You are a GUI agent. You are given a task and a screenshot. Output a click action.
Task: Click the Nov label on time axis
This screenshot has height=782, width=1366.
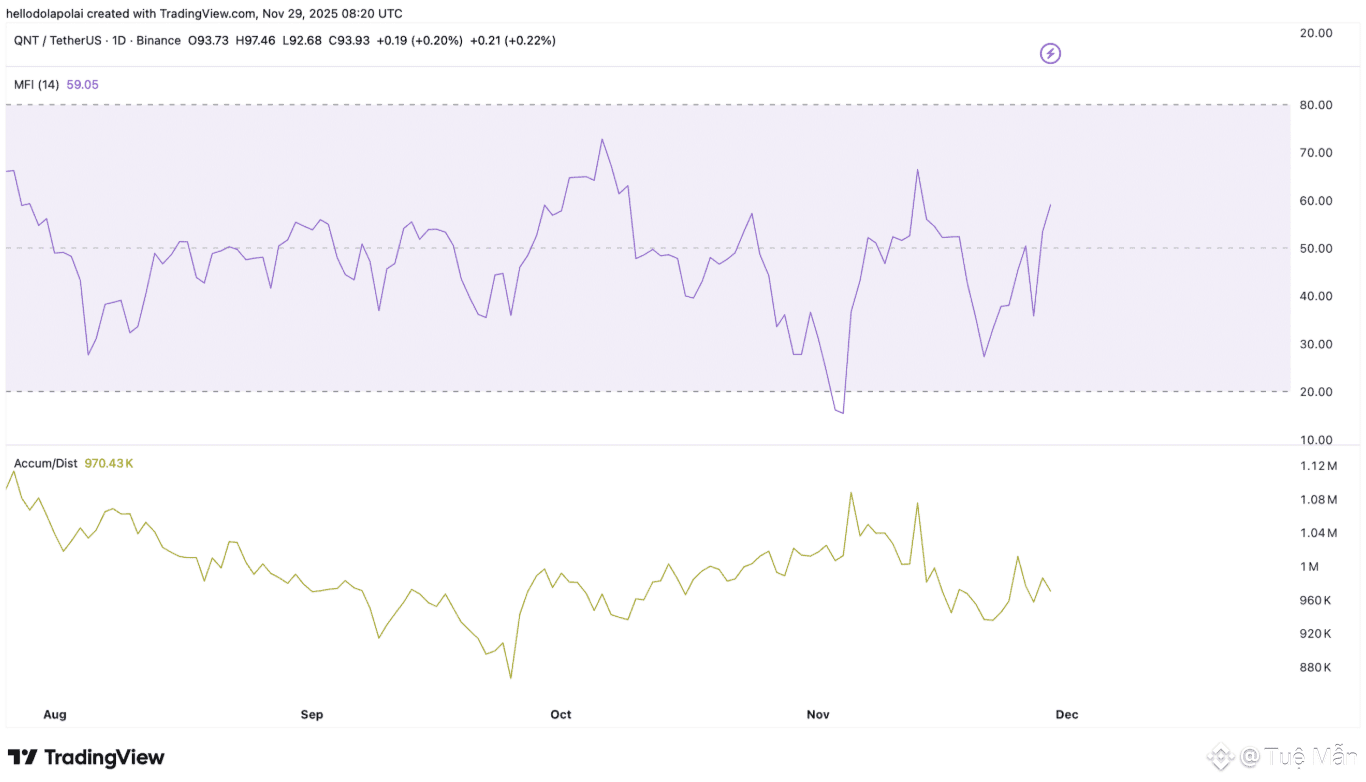[x=819, y=715]
